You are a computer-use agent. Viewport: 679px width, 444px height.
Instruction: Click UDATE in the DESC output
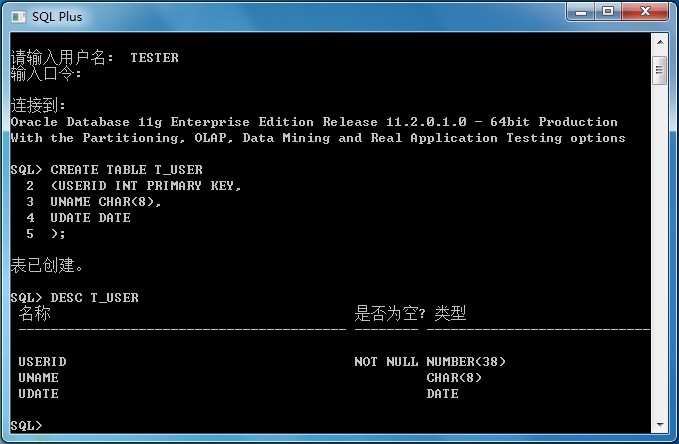click(x=39, y=394)
